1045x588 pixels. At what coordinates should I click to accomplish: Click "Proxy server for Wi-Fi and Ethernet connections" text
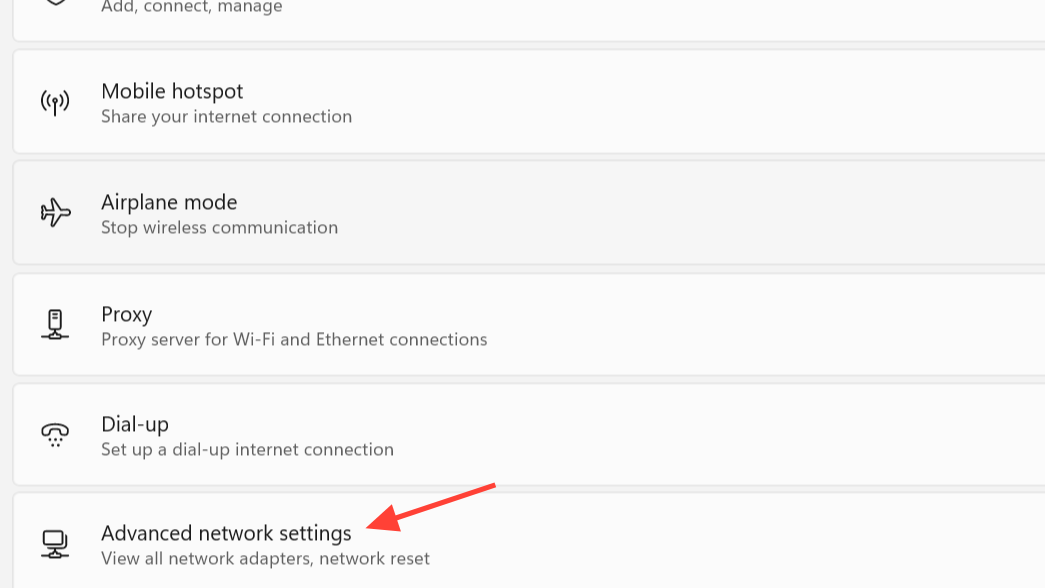click(294, 340)
